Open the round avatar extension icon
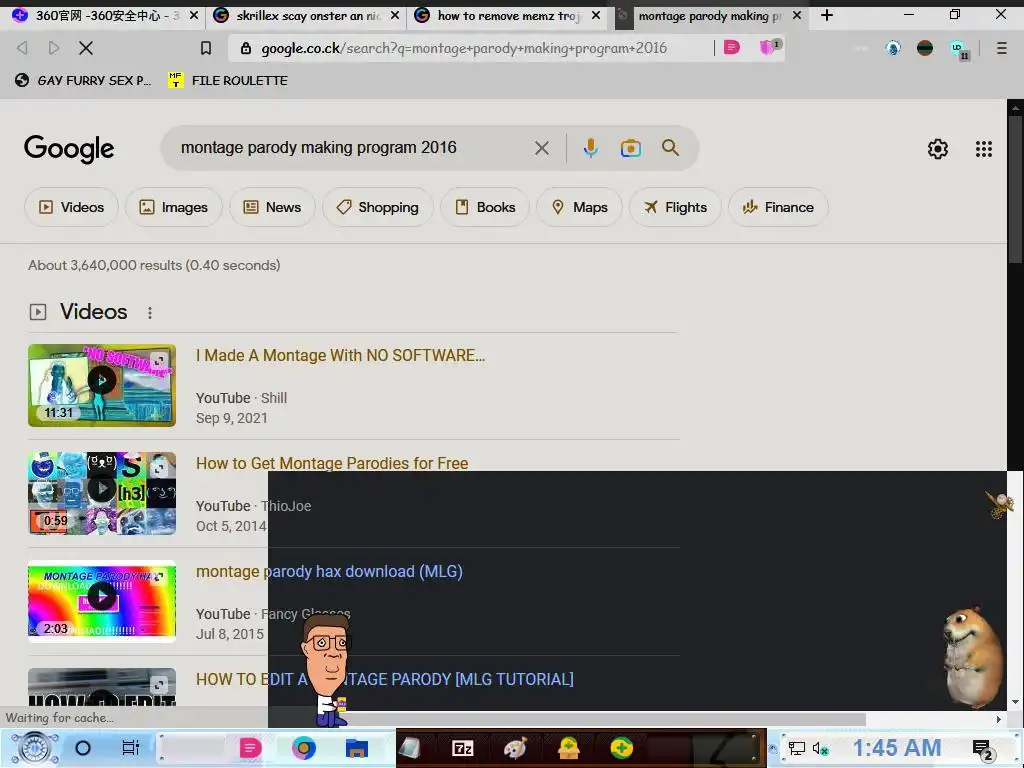 tap(893, 48)
